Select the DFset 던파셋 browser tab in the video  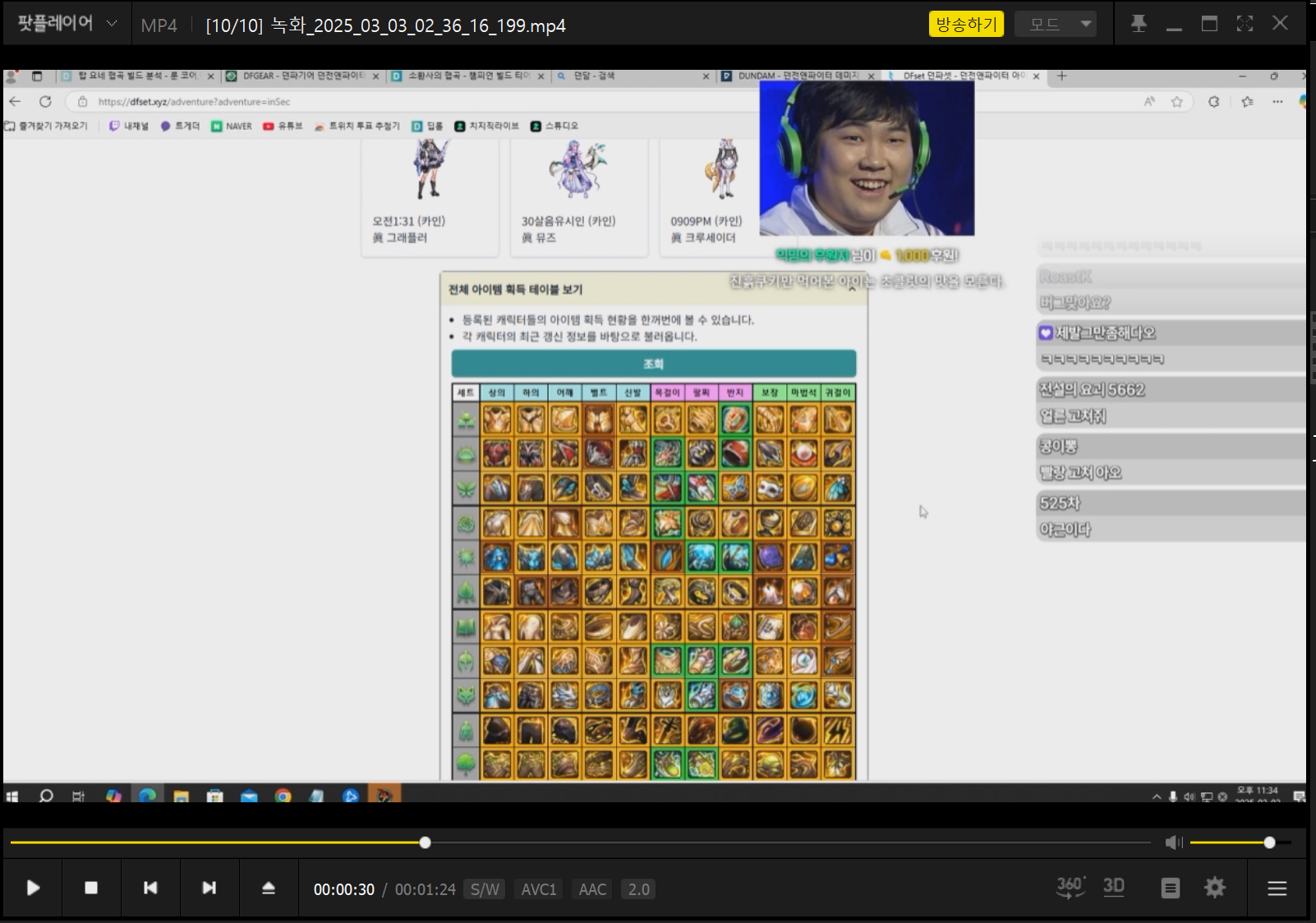pyautogui.click(x=963, y=76)
